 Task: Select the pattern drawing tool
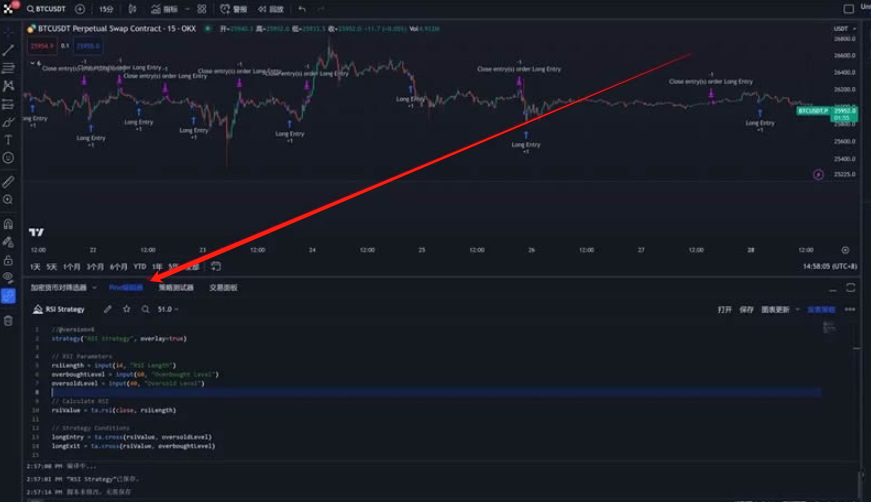[x=8, y=86]
